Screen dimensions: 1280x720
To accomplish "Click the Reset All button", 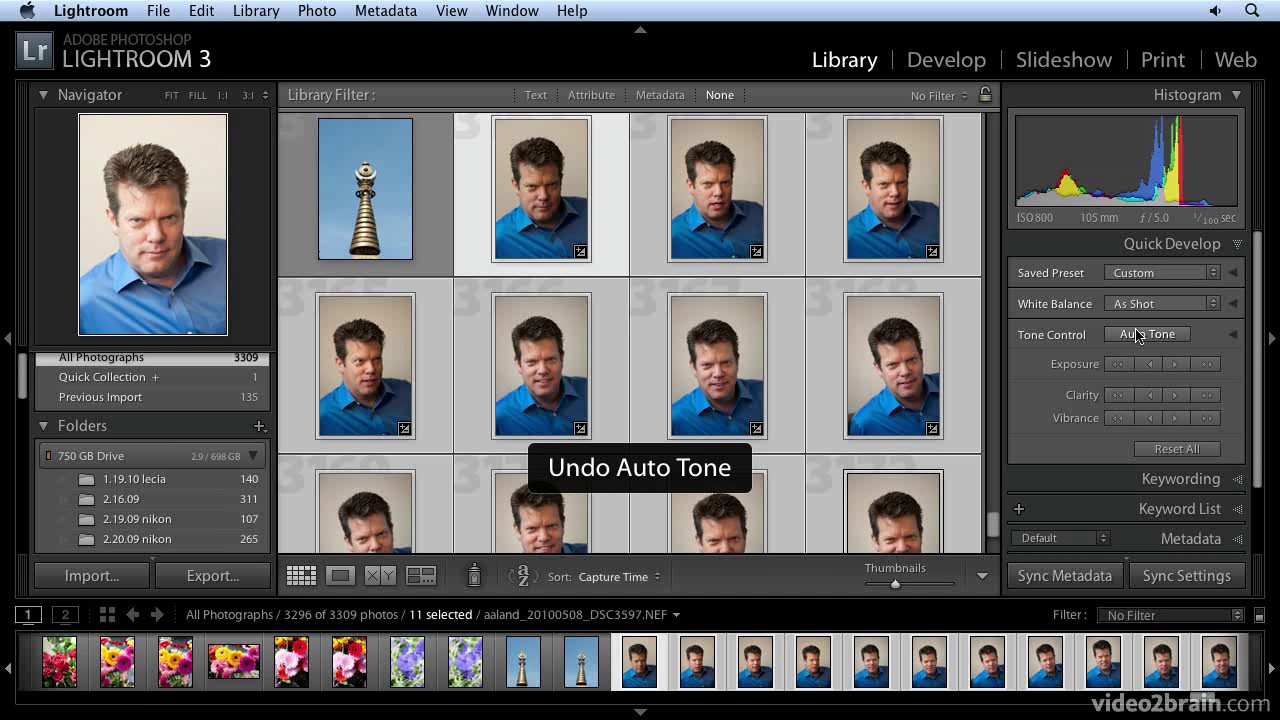I will [x=1177, y=449].
